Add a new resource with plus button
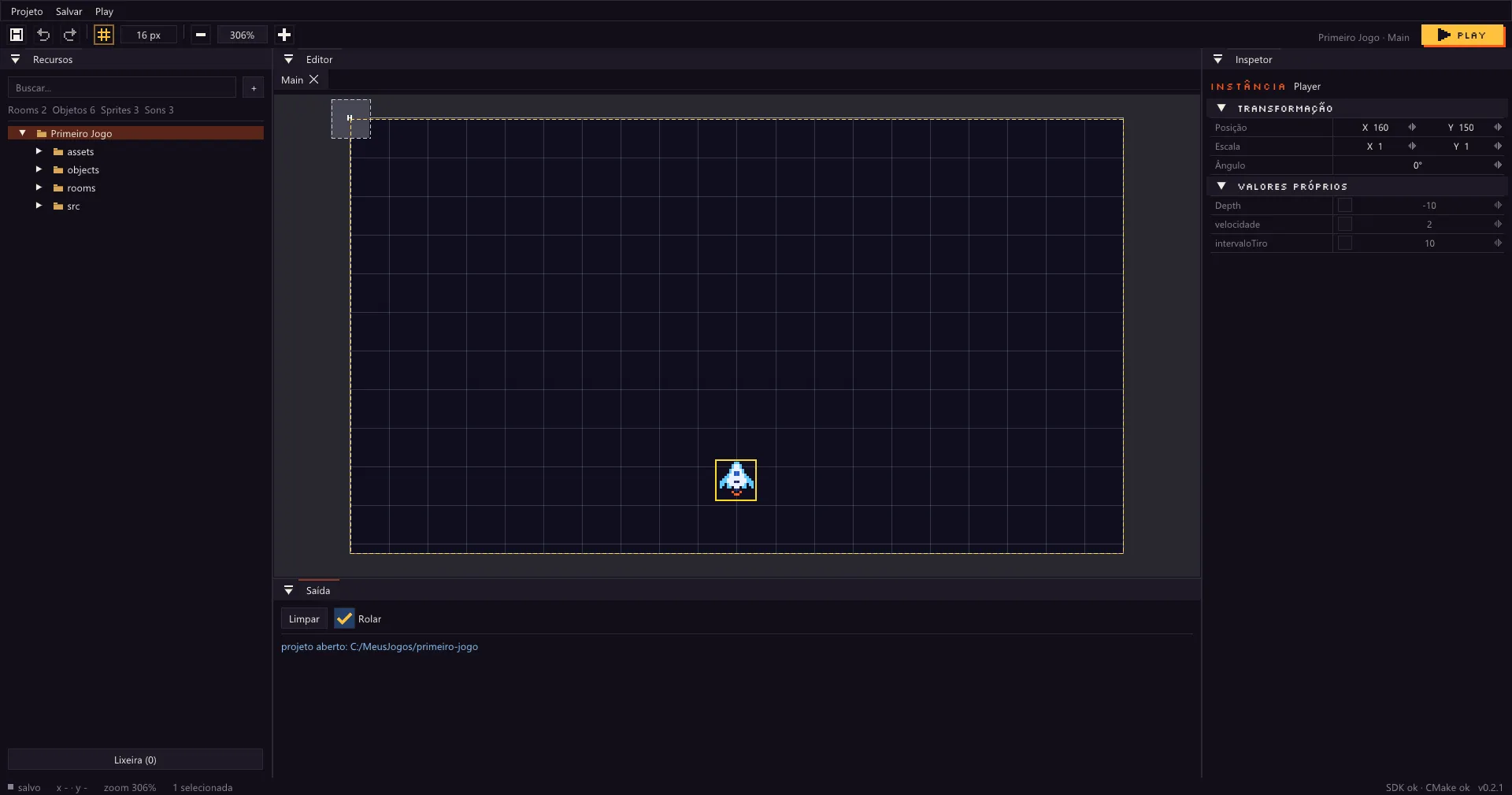 coord(254,87)
